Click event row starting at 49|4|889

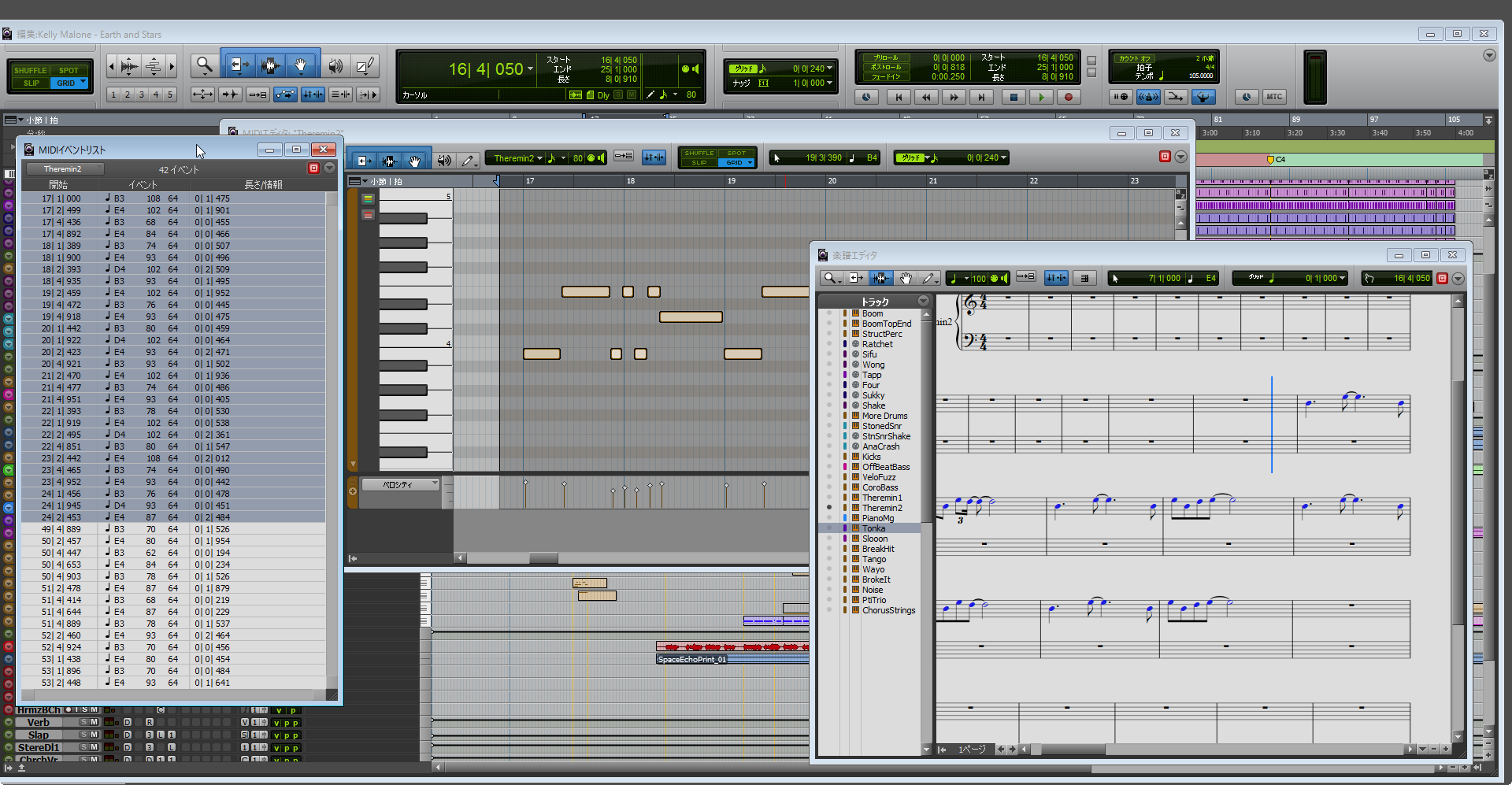173,529
